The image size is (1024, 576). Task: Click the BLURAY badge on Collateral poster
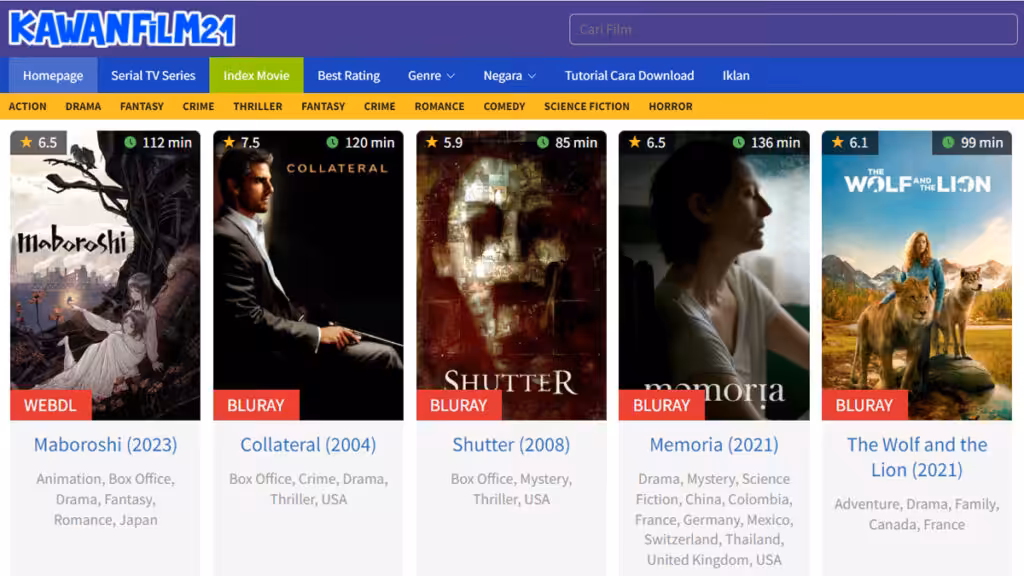(256, 405)
